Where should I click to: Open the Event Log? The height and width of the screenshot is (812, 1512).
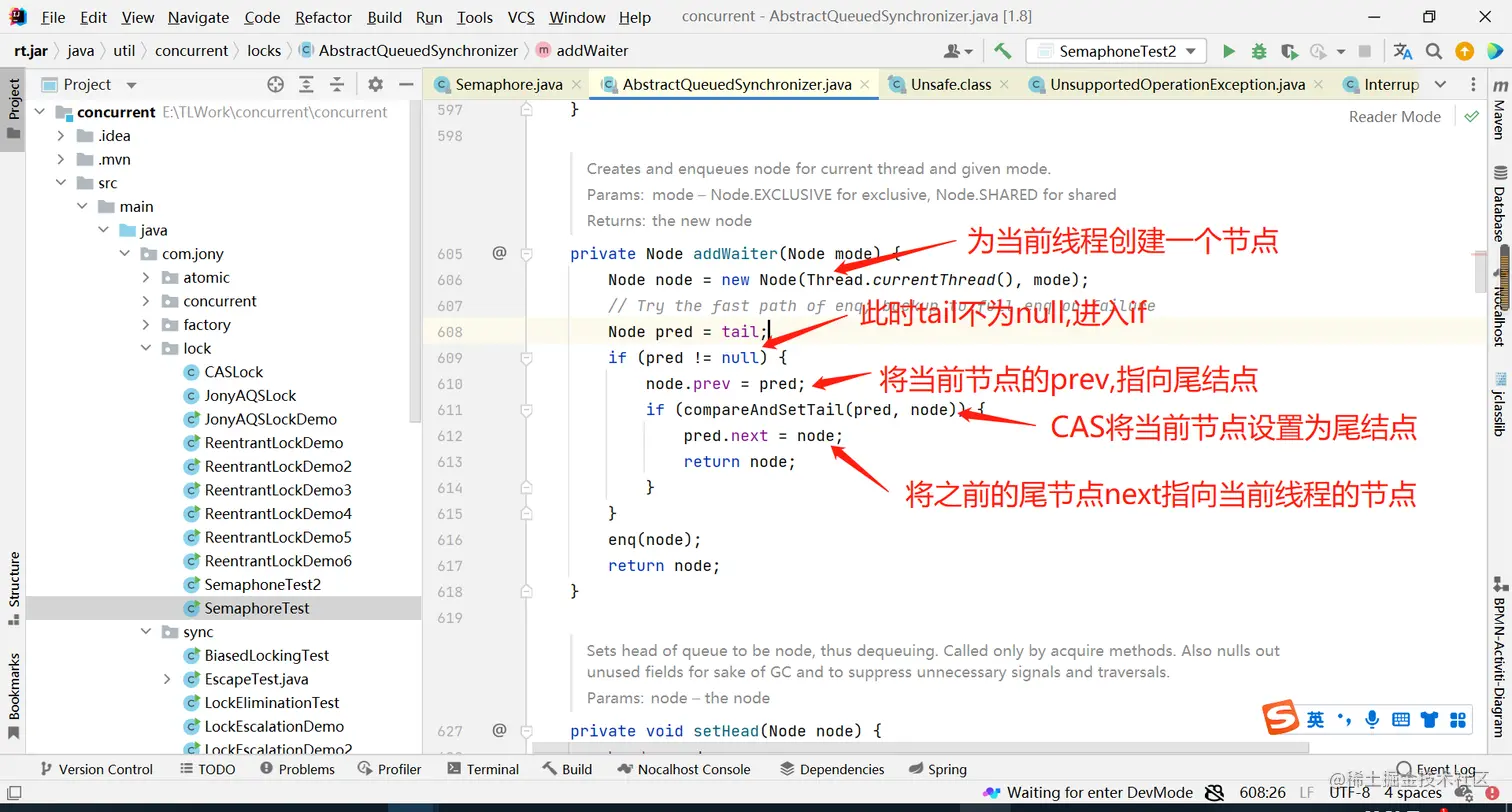[1437, 770]
